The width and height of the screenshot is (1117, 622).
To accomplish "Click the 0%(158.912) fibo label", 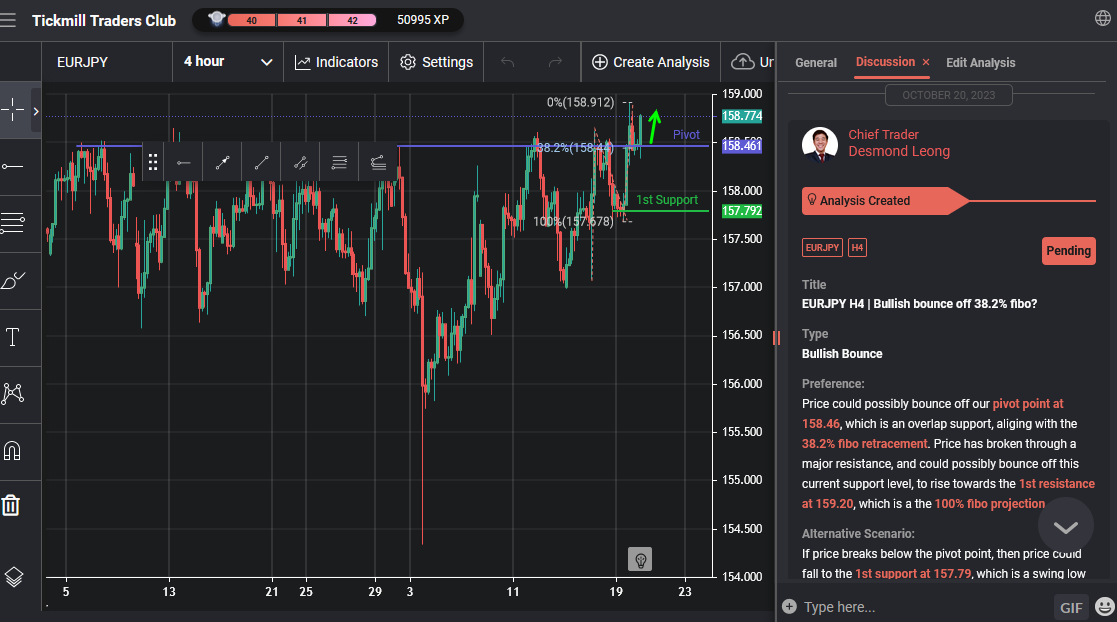I will (x=581, y=102).
